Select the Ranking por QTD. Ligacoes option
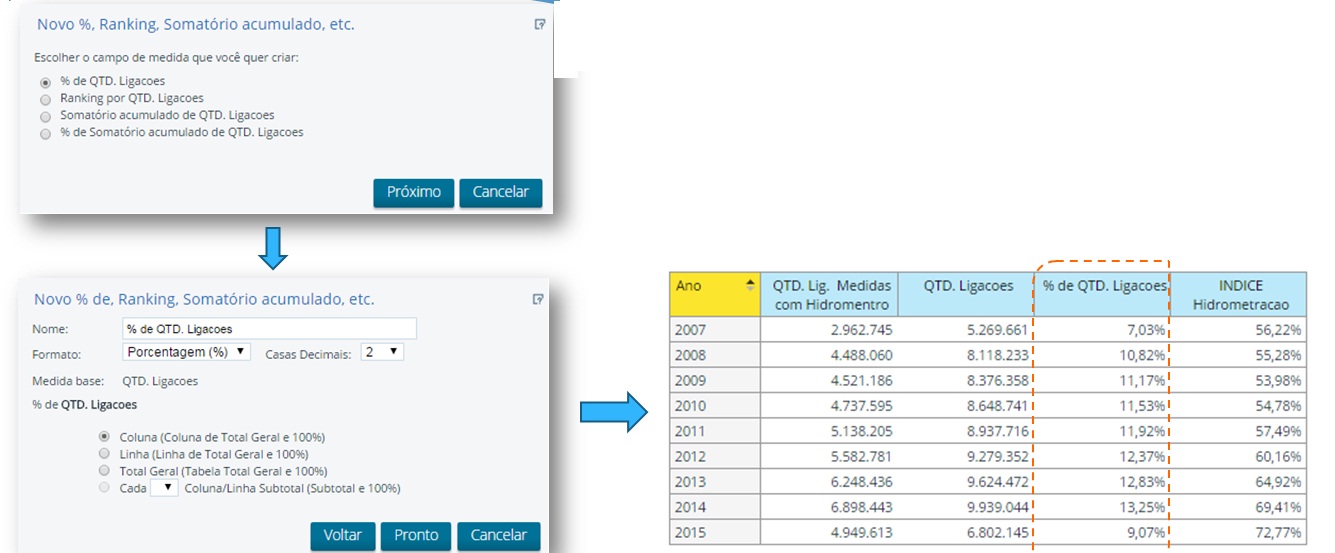Viewport: 1335px width, 553px height. click(x=45, y=99)
